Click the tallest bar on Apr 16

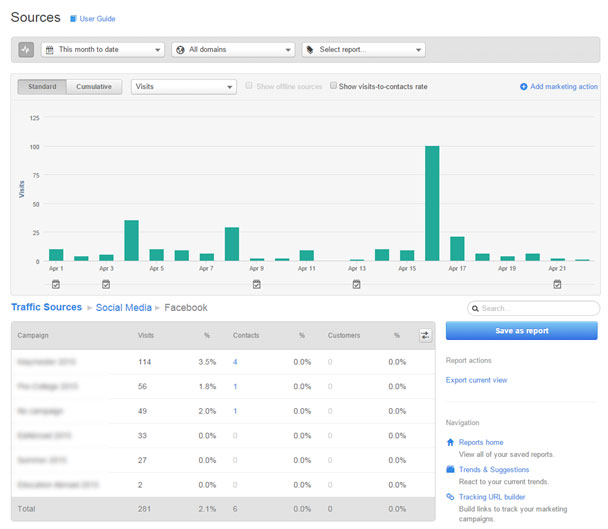pyautogui.click(x=432, y=203)
